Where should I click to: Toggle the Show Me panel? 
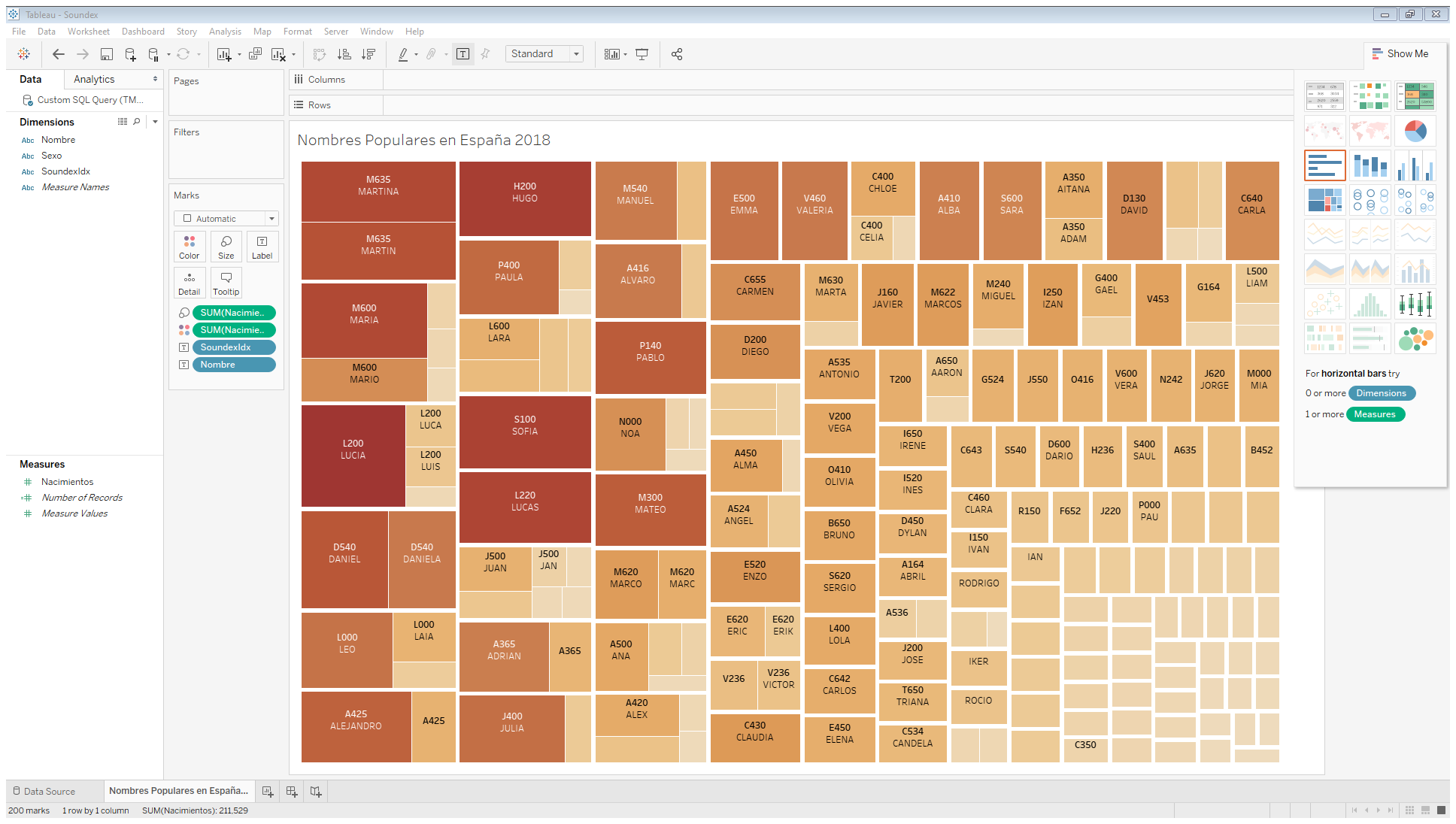(1400, 54)
